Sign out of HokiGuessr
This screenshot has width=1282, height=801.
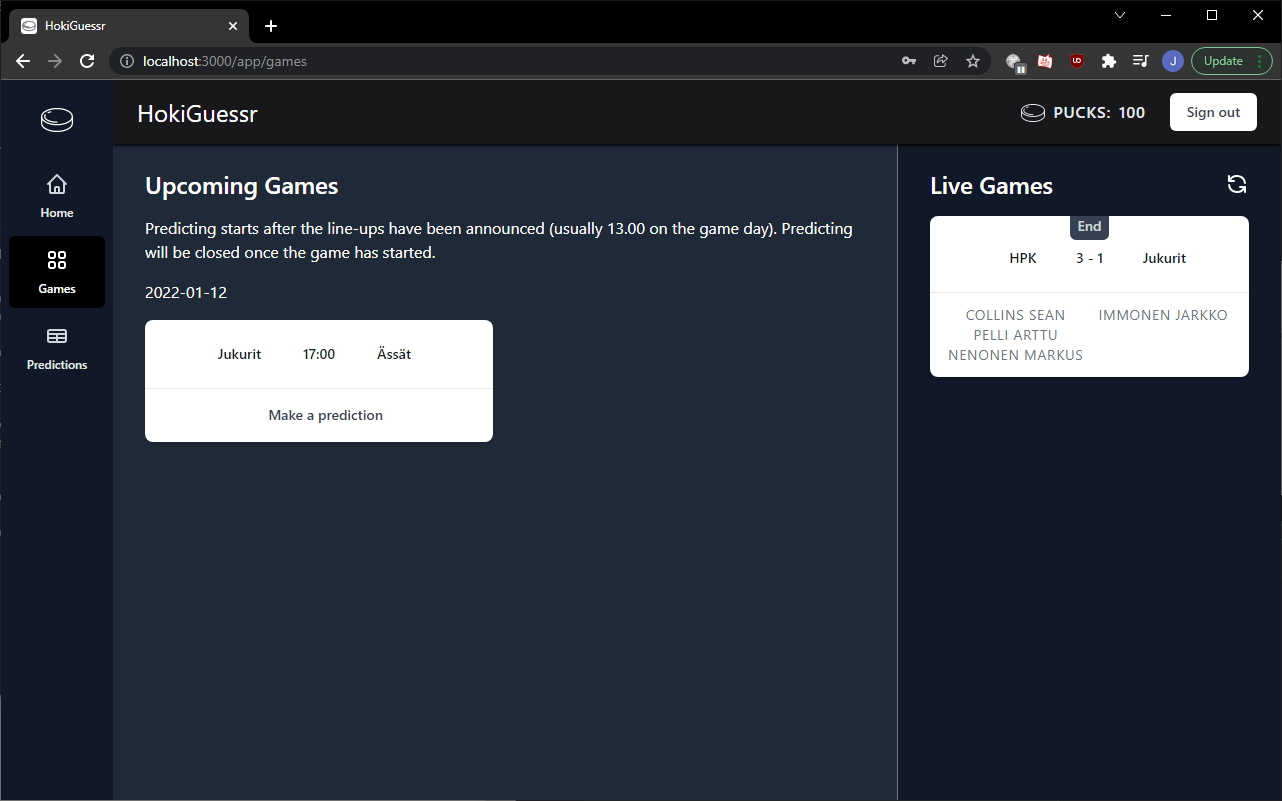(x=1213, y=111)
